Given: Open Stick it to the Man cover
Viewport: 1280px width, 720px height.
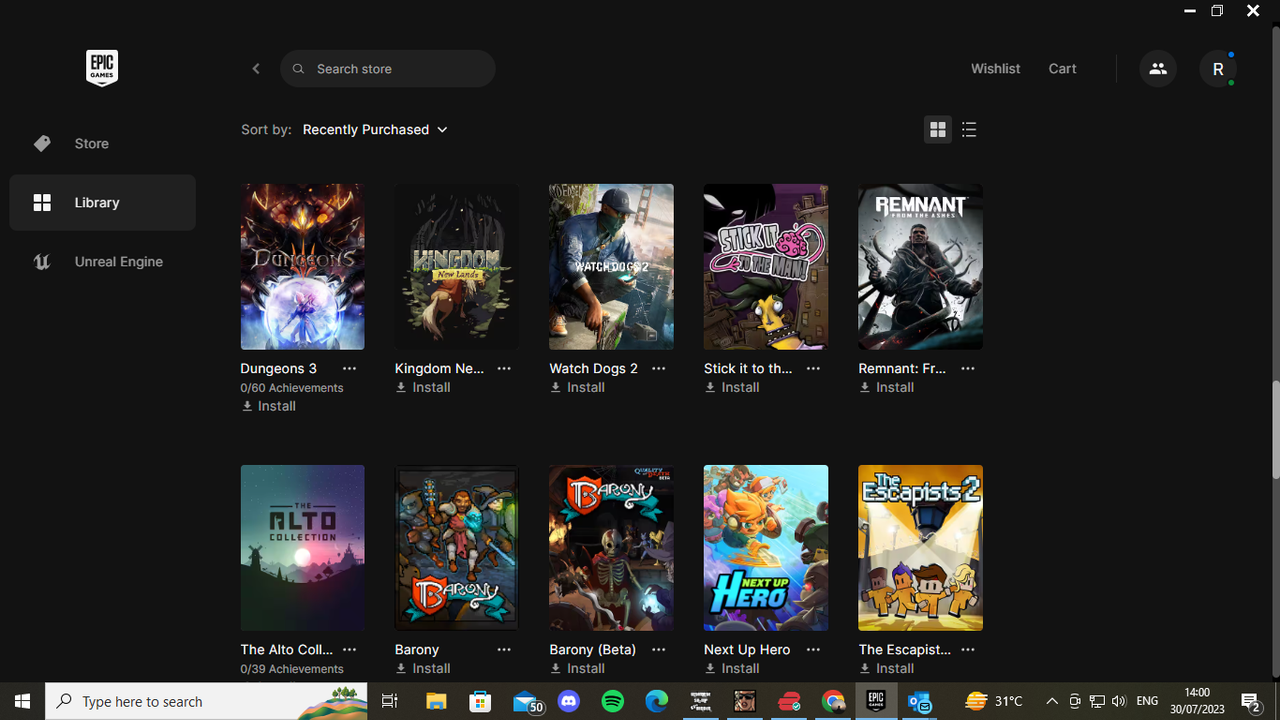Looking at the screenshot, I should click(x=766, y=267).
